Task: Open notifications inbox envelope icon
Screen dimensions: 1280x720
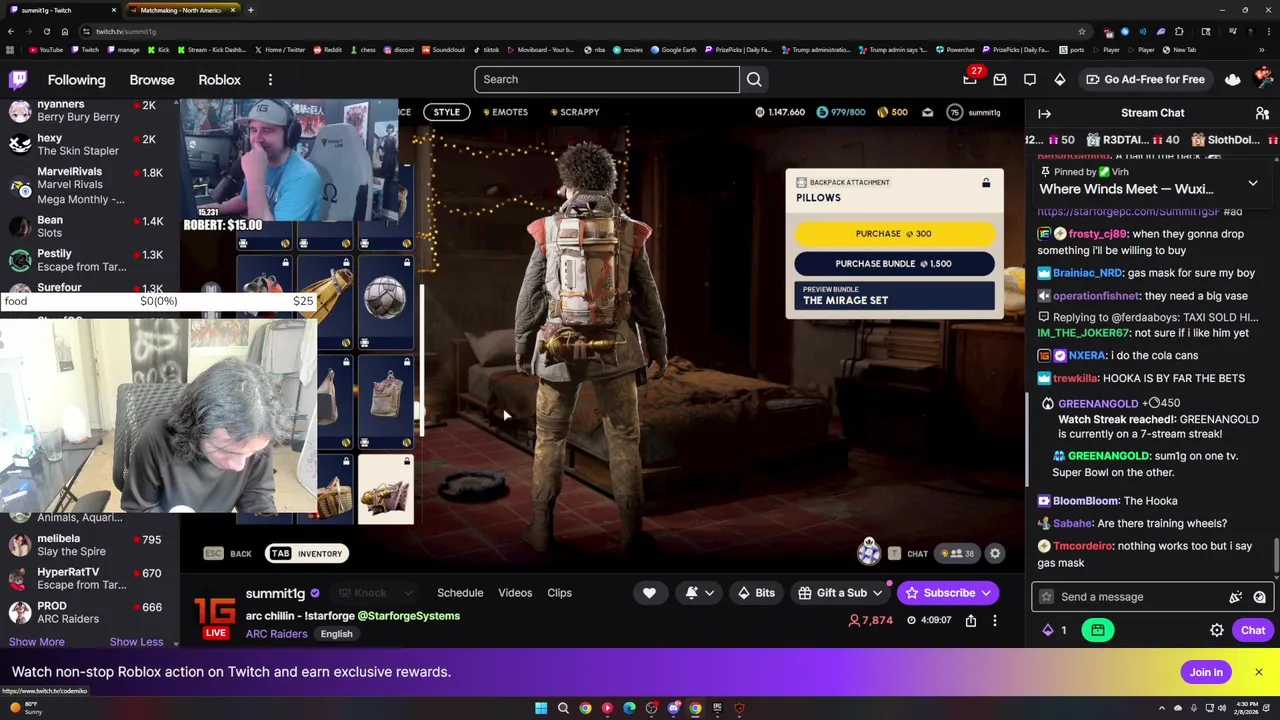Action: (1000, 79)
